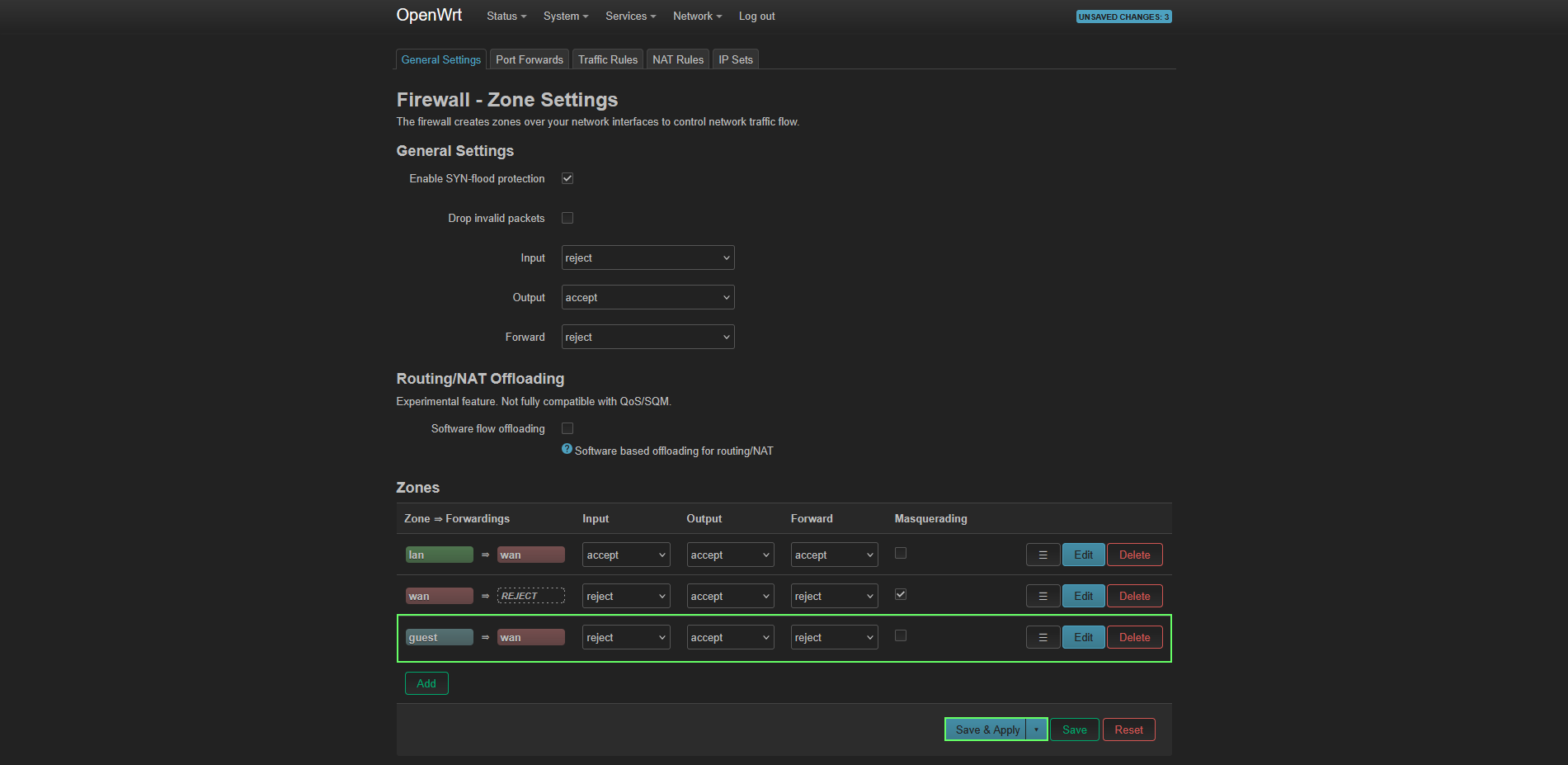Click wan forwarding badge in guest row

(531, 637)
